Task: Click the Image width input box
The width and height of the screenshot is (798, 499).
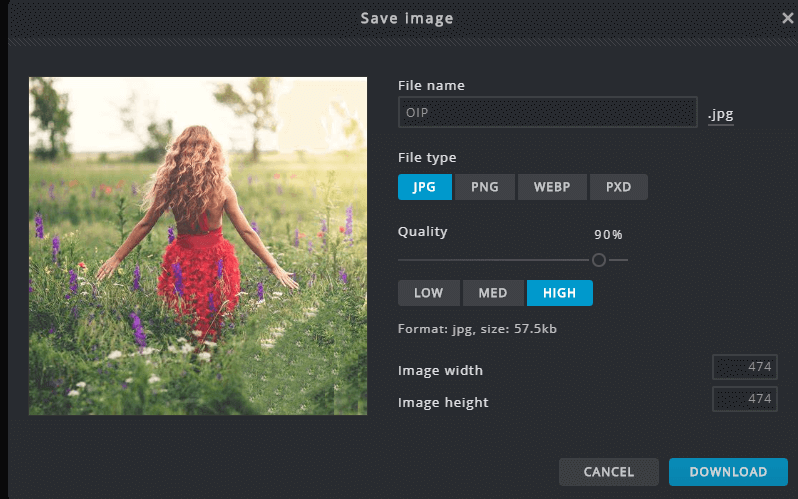Action: tap(744, 367)
